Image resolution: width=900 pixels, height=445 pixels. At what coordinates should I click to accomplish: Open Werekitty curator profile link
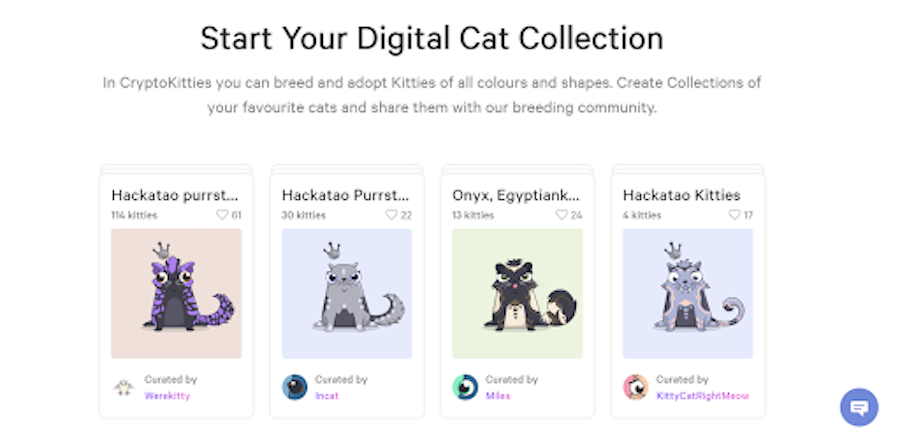click(x=167, y=396)
